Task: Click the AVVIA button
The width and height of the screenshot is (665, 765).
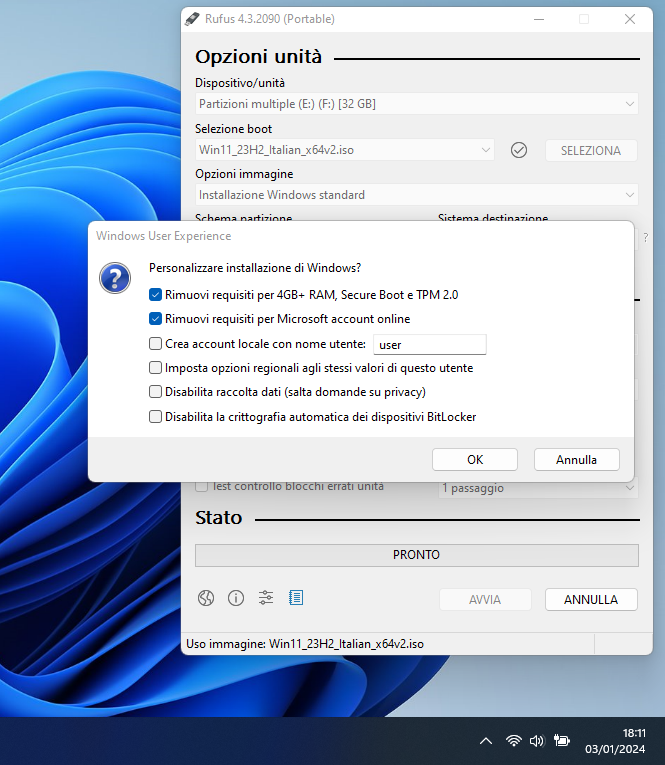Action: coord(485,600)
